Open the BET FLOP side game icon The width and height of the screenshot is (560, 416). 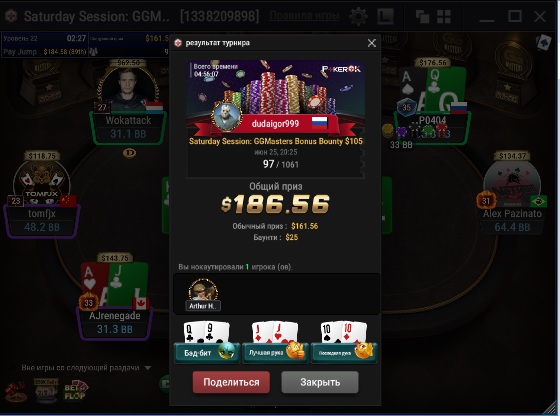(x=75, y=390)
